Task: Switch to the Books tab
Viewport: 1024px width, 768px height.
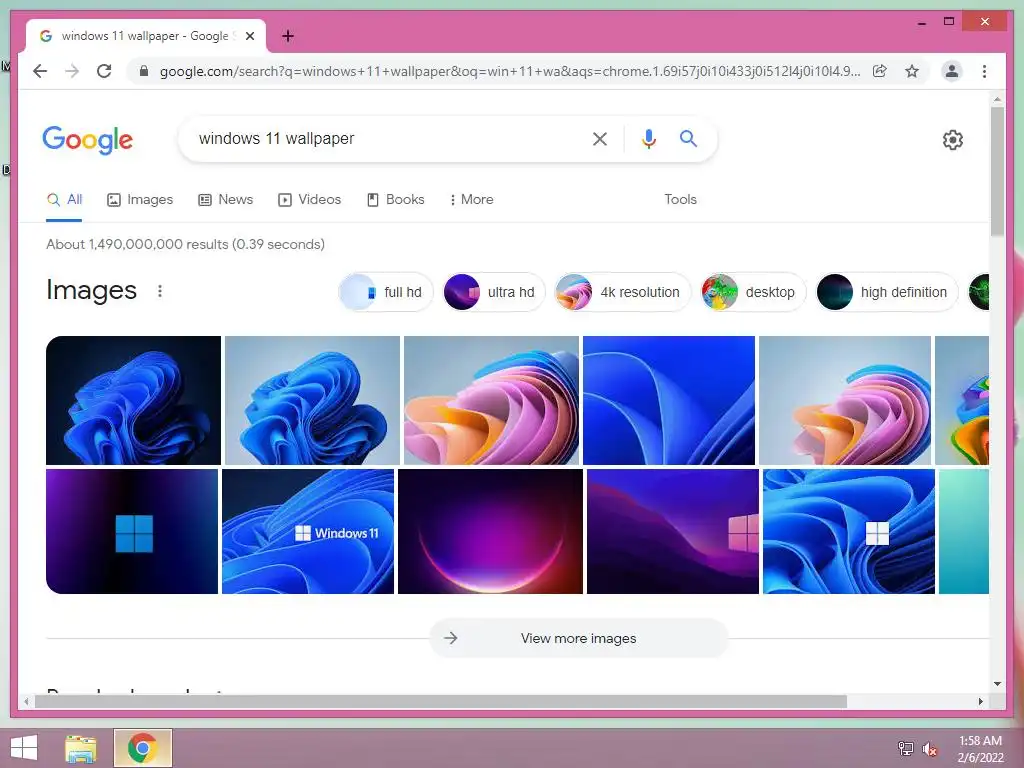Action: (396, 199)
